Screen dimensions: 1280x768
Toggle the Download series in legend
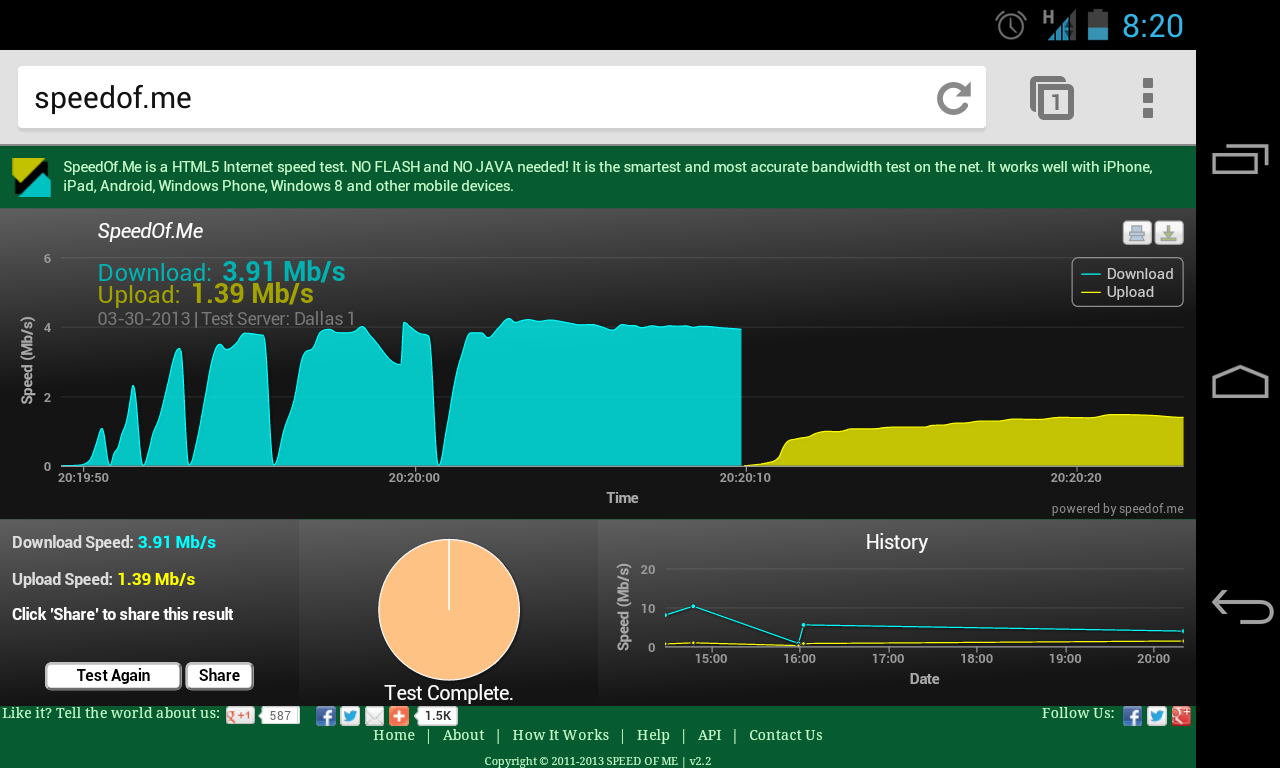coord(1128,274)
